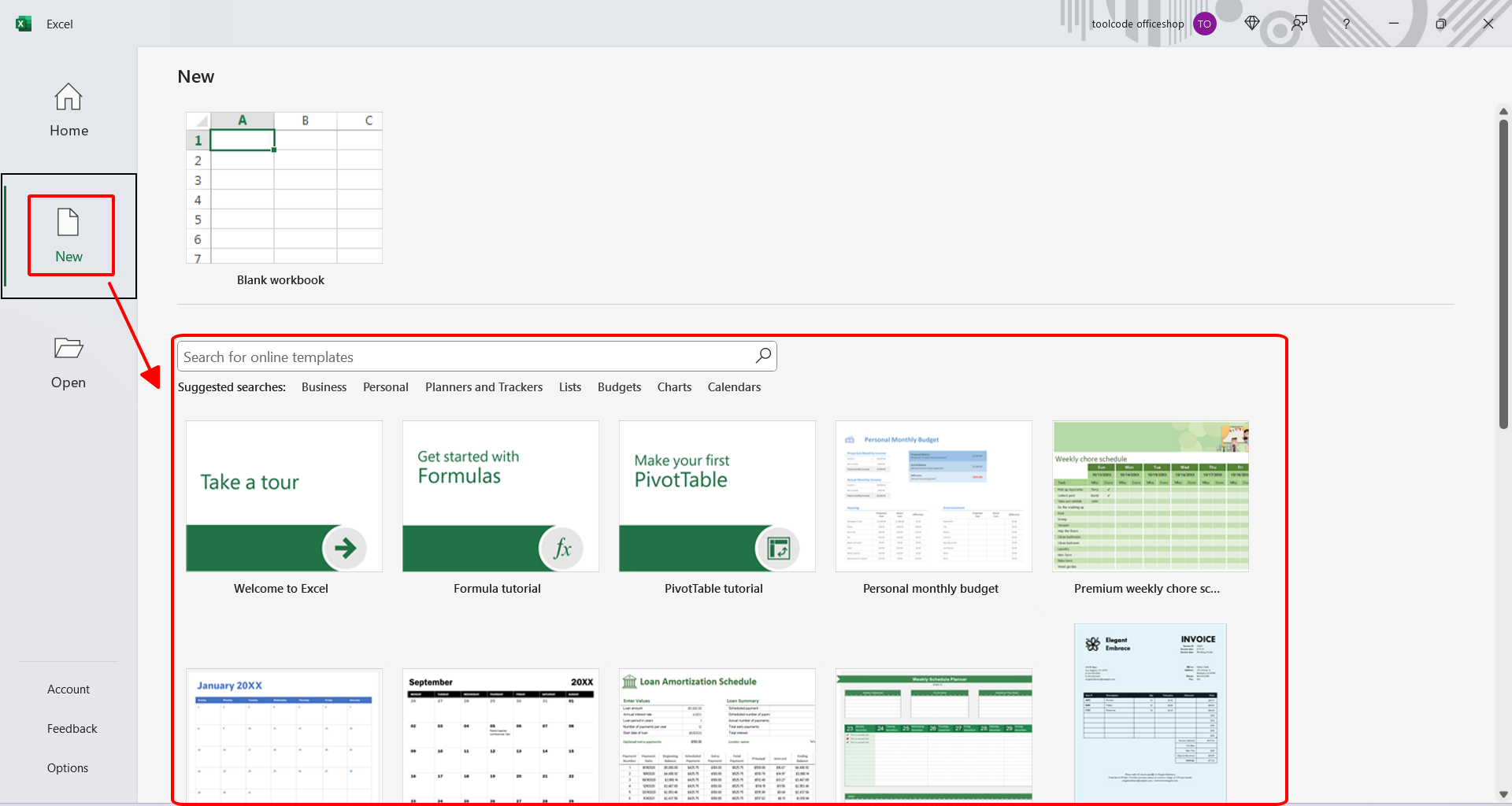The width and height of the screenshot is (1512, 806).
Task: Click the Excel logo in title bar
Action: pos(24,24)
